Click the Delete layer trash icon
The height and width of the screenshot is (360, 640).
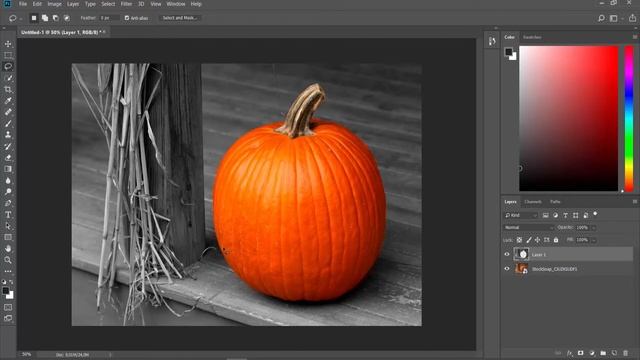625,353
